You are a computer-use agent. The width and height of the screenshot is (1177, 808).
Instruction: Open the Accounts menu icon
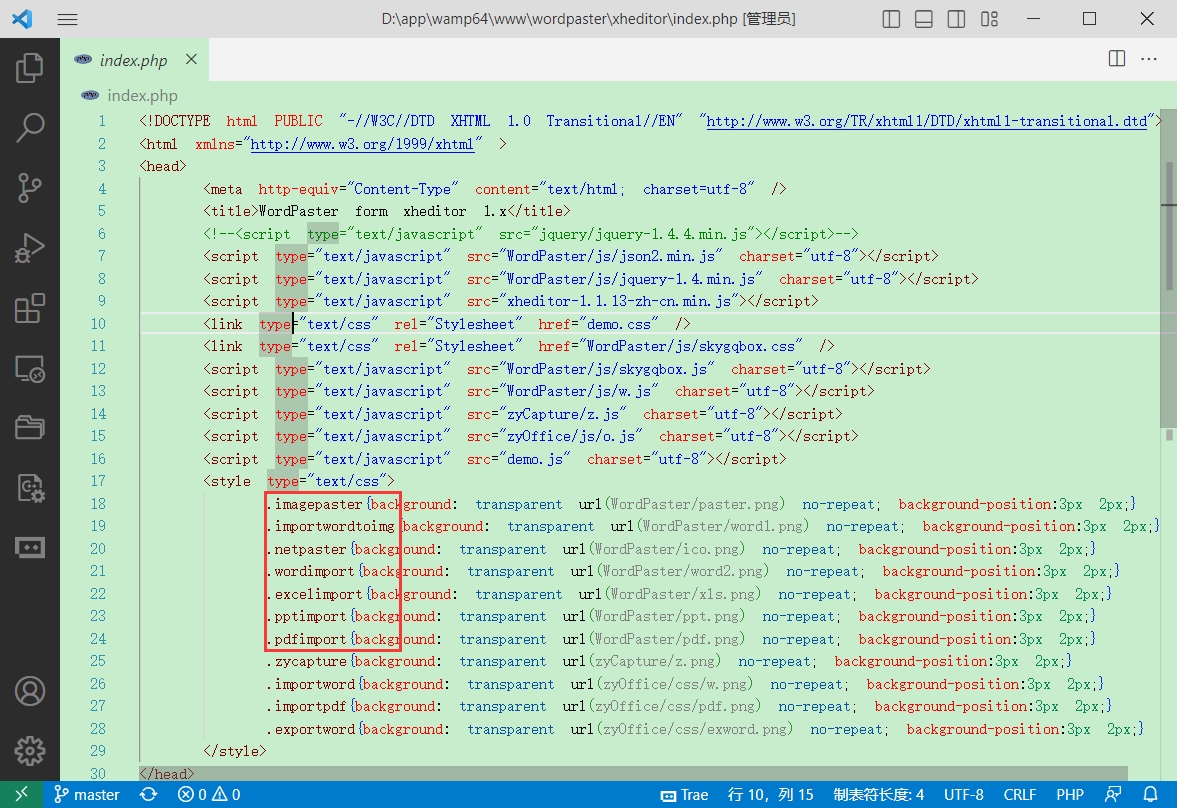29,690
